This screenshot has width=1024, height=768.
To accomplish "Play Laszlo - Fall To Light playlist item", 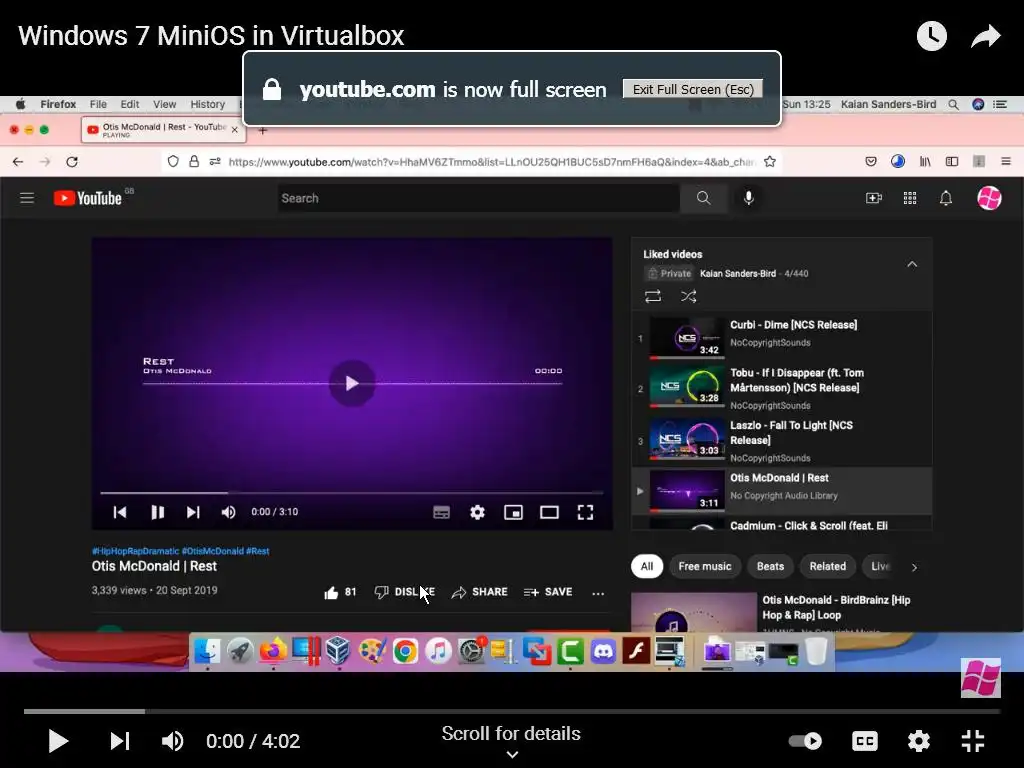I will click(782, 441).
